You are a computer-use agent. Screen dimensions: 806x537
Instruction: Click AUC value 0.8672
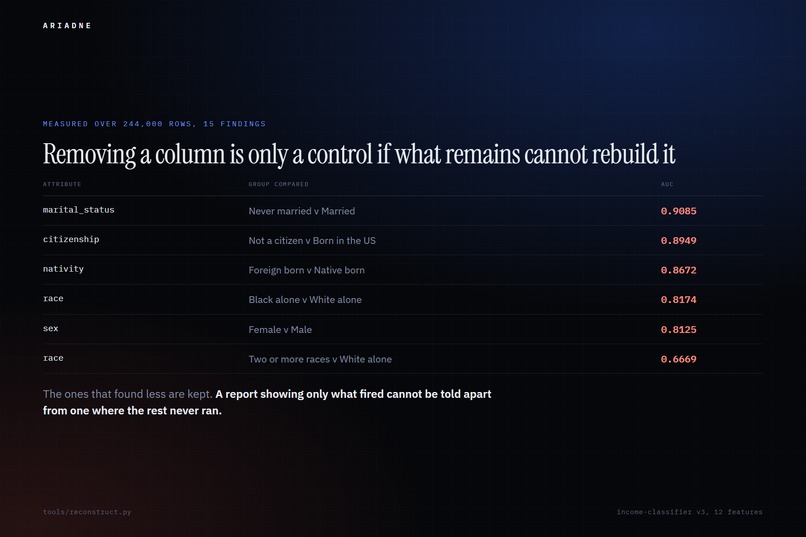point(679,270)
